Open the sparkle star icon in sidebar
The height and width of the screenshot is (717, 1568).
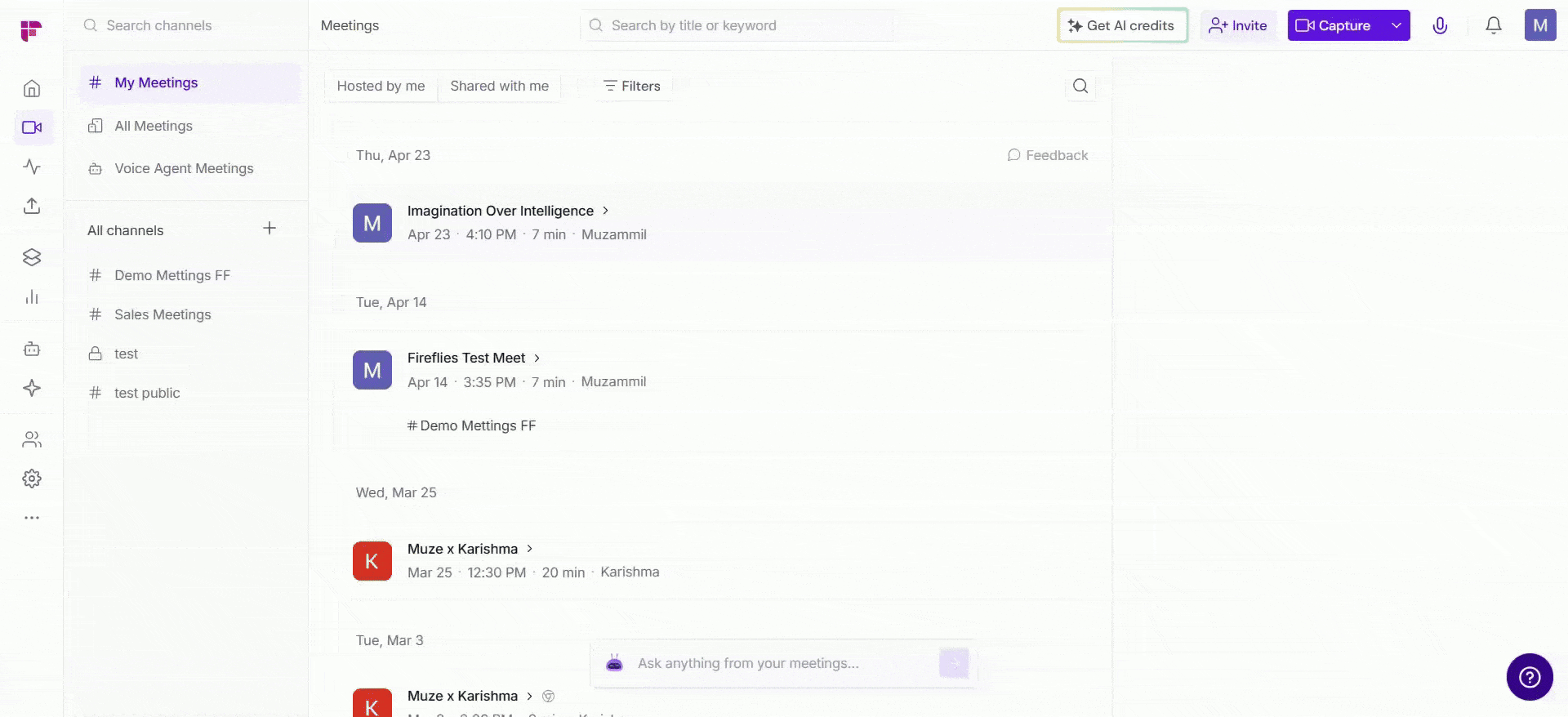32,388
